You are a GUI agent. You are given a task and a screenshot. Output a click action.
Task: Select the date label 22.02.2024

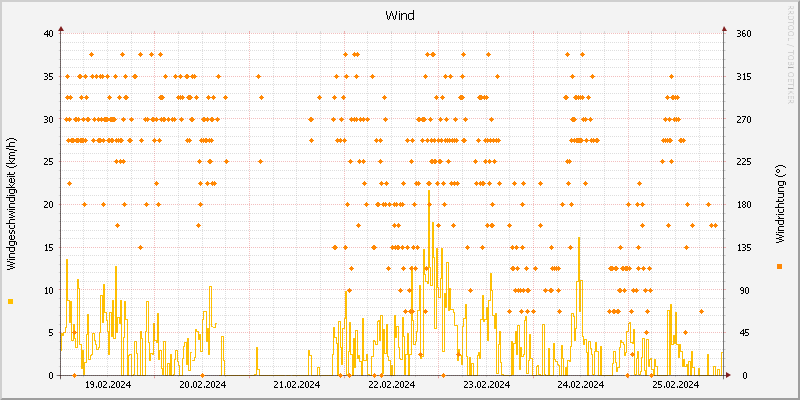pos(392,384)
